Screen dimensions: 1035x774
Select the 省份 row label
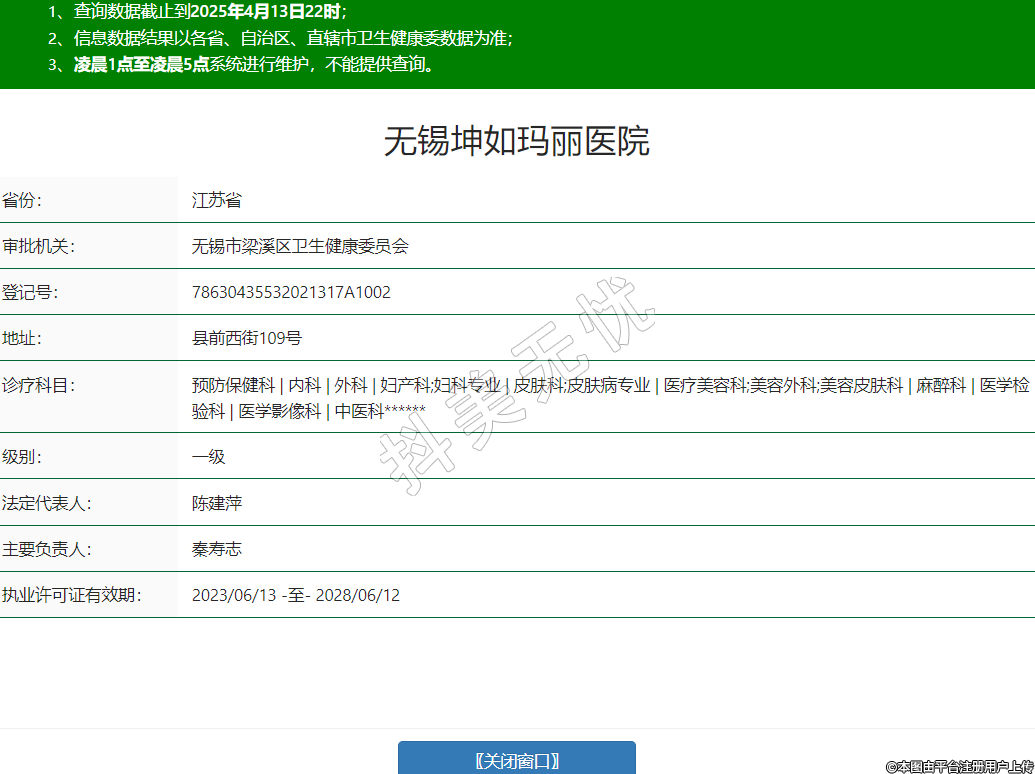tap(22, 200)
